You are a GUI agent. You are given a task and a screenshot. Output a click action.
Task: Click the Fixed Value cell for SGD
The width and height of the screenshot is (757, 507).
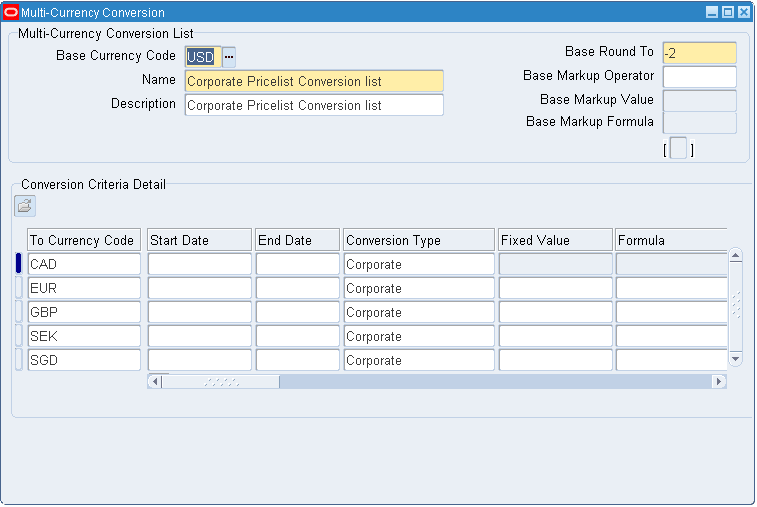click(556, 360)
